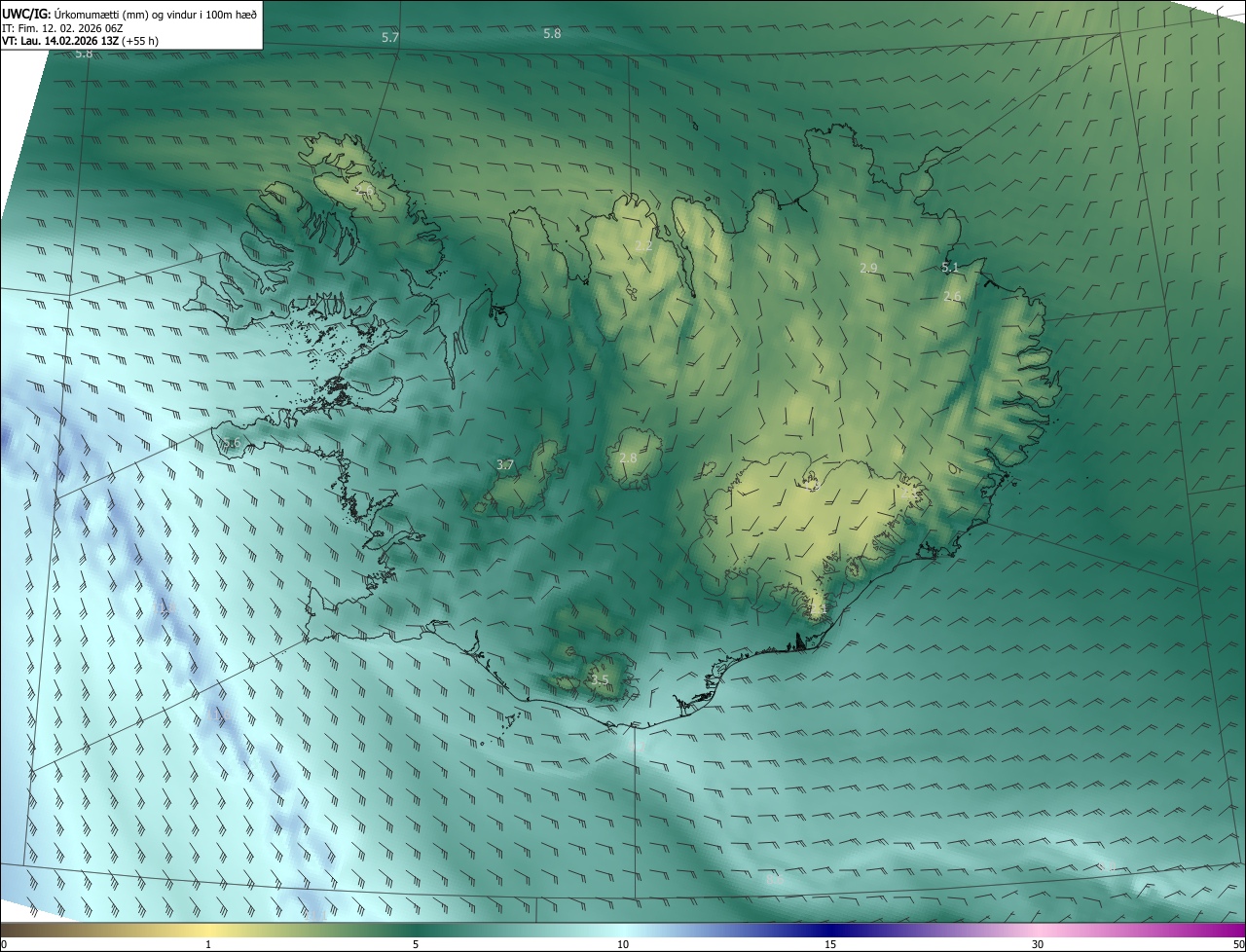Click the 5.7 value label near the top

[x=390, y=37]
